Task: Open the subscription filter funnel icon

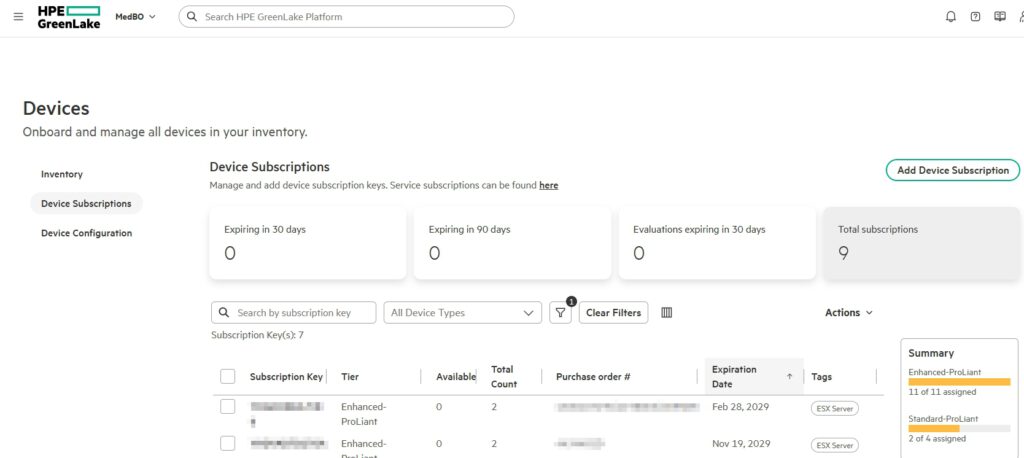Action: click(561, 313)
